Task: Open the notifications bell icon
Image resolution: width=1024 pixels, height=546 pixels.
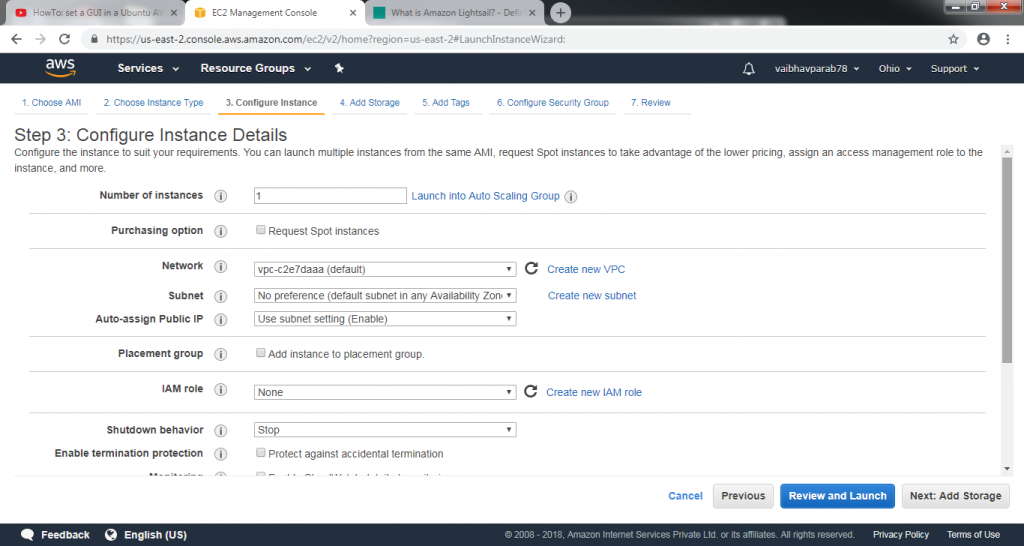Action: point(749,69)
